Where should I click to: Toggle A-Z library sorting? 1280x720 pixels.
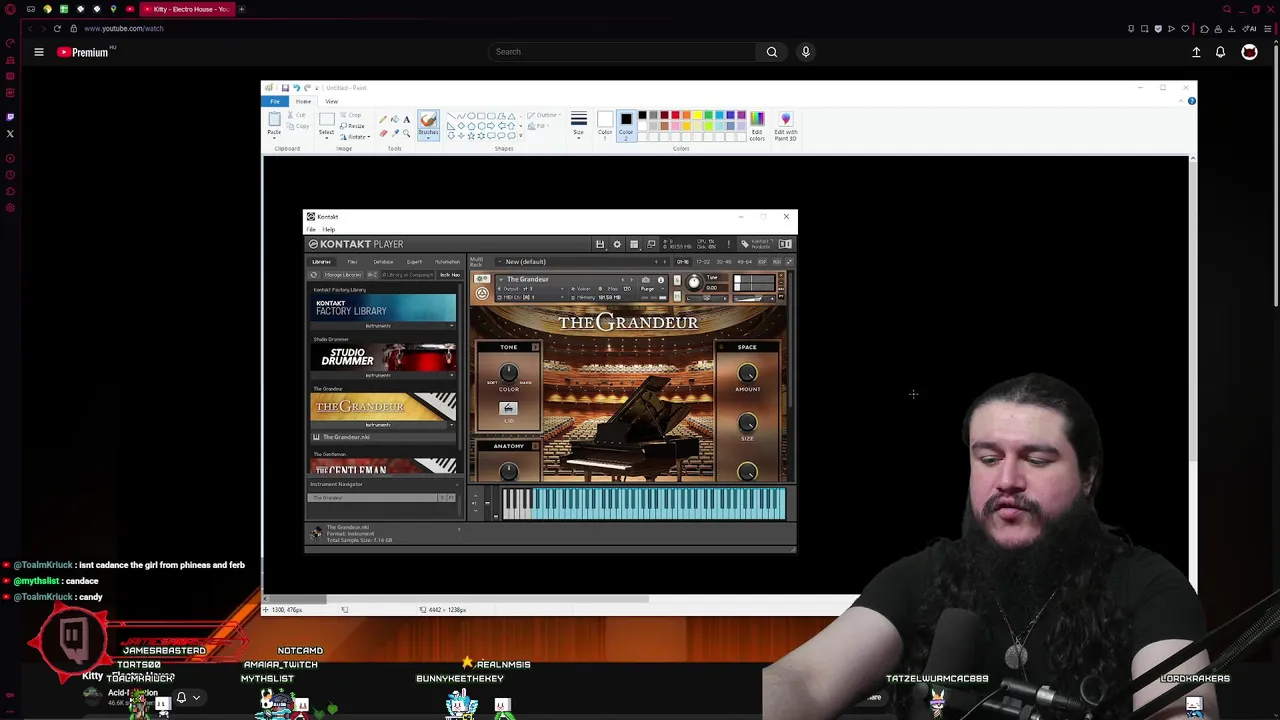[x=372, y=275]
